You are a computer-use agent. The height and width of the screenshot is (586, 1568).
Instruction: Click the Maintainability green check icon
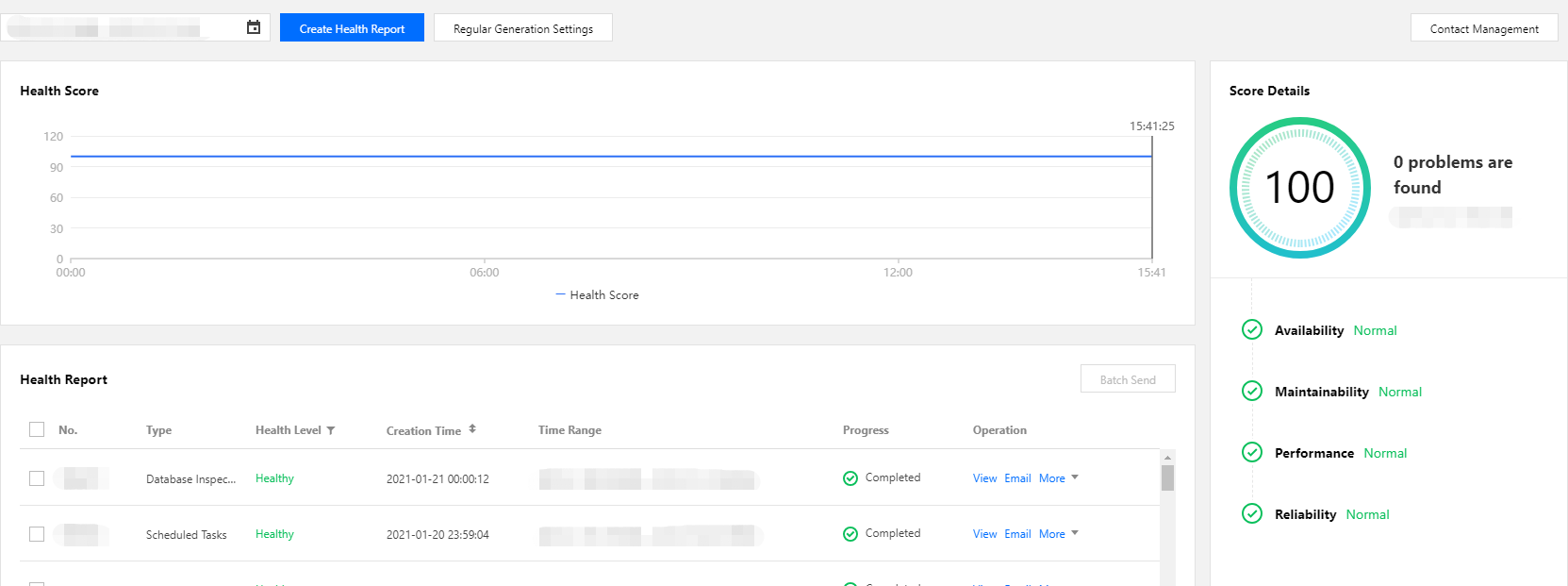coord(1252,391)
